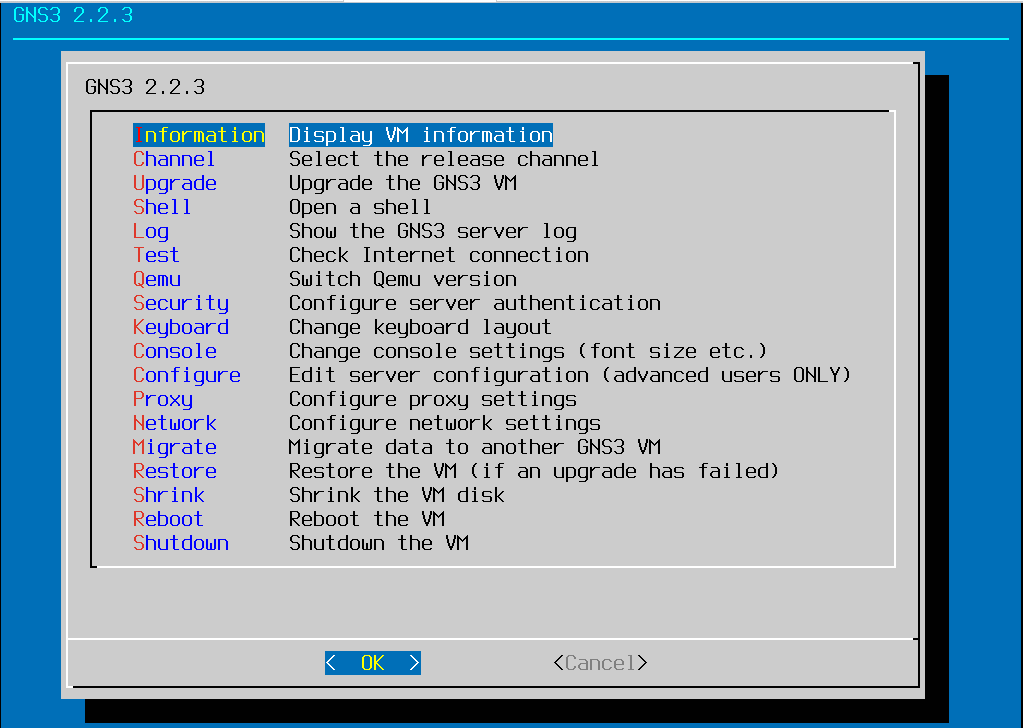Click 'Restore the VM (if an upgrade has failed)' text
Image resolution: width=1023 pixels, height=728 pixels.
pyautogui.click(x=534, y=472)
